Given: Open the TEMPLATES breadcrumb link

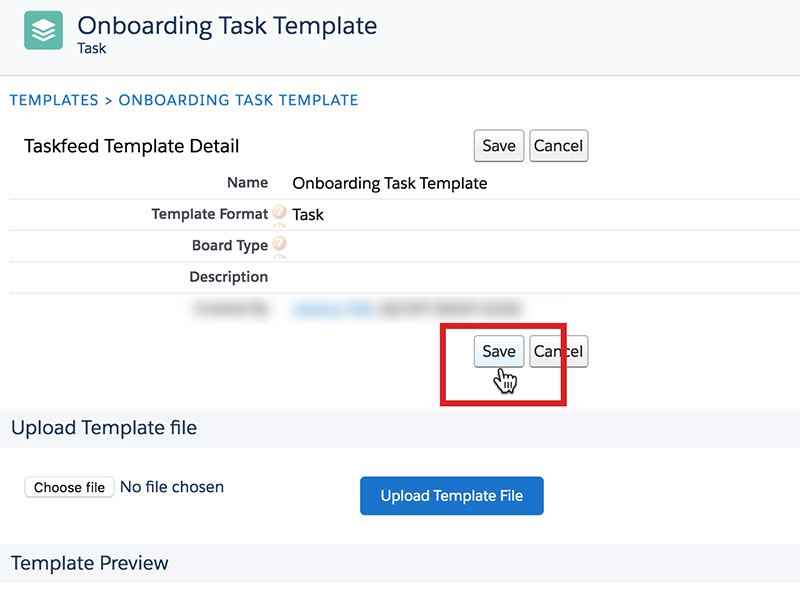Looking at the screenshot, I should point(54,100).
